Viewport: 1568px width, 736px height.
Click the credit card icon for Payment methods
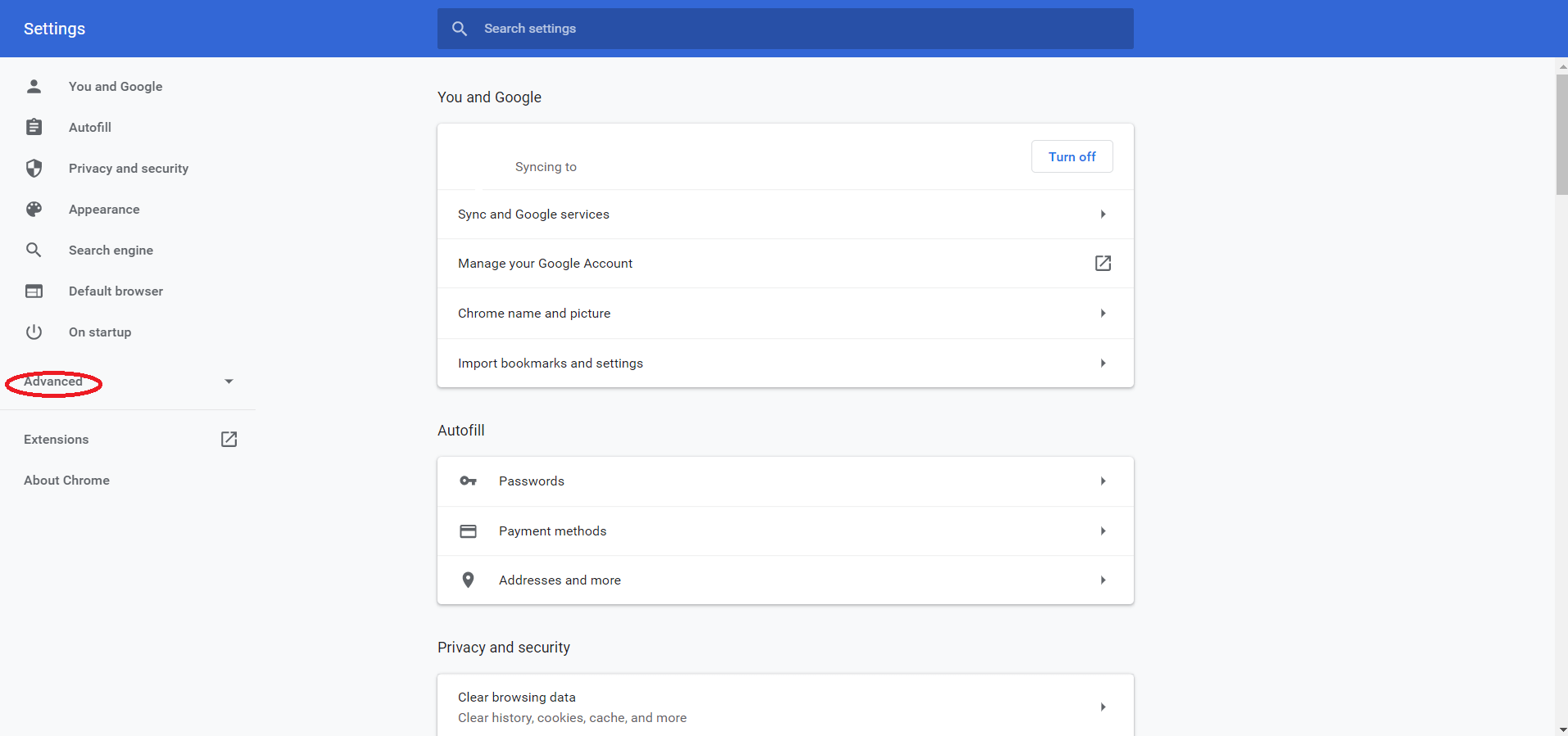click(x=468, y=531)
